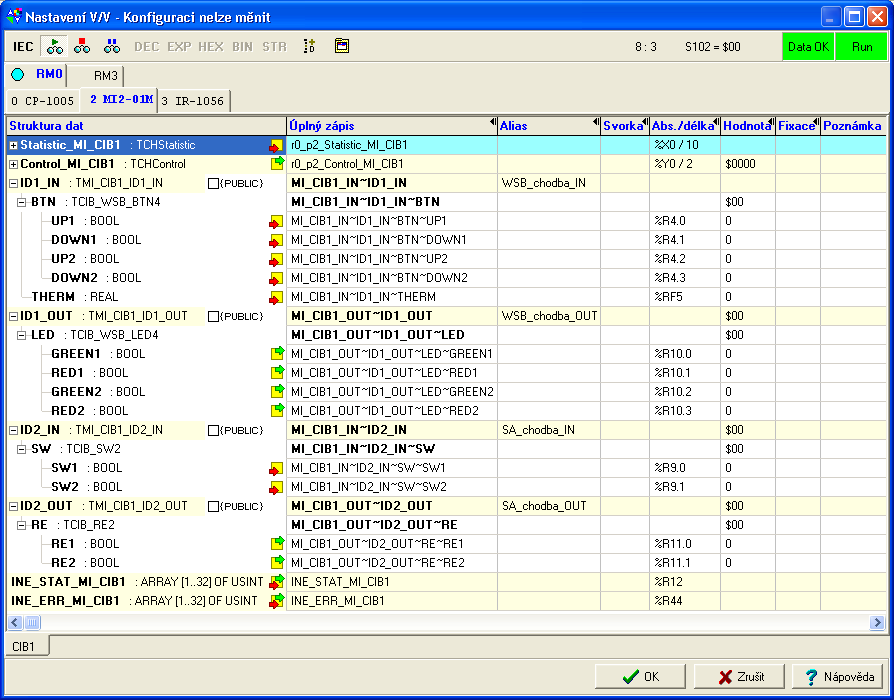Screen dimensions: 894x700
Task: Click the DEC display format button
Action: pos(147,47)
